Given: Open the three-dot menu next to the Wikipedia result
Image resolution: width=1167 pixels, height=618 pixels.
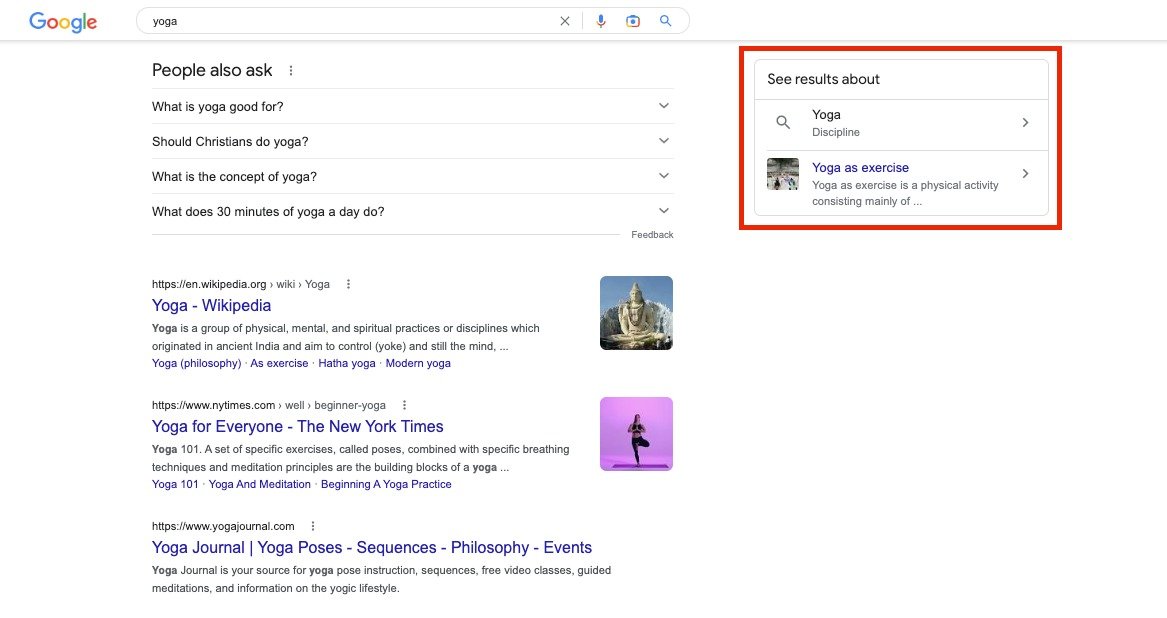Looking at the screenshot, I should (x=347, y=284).
